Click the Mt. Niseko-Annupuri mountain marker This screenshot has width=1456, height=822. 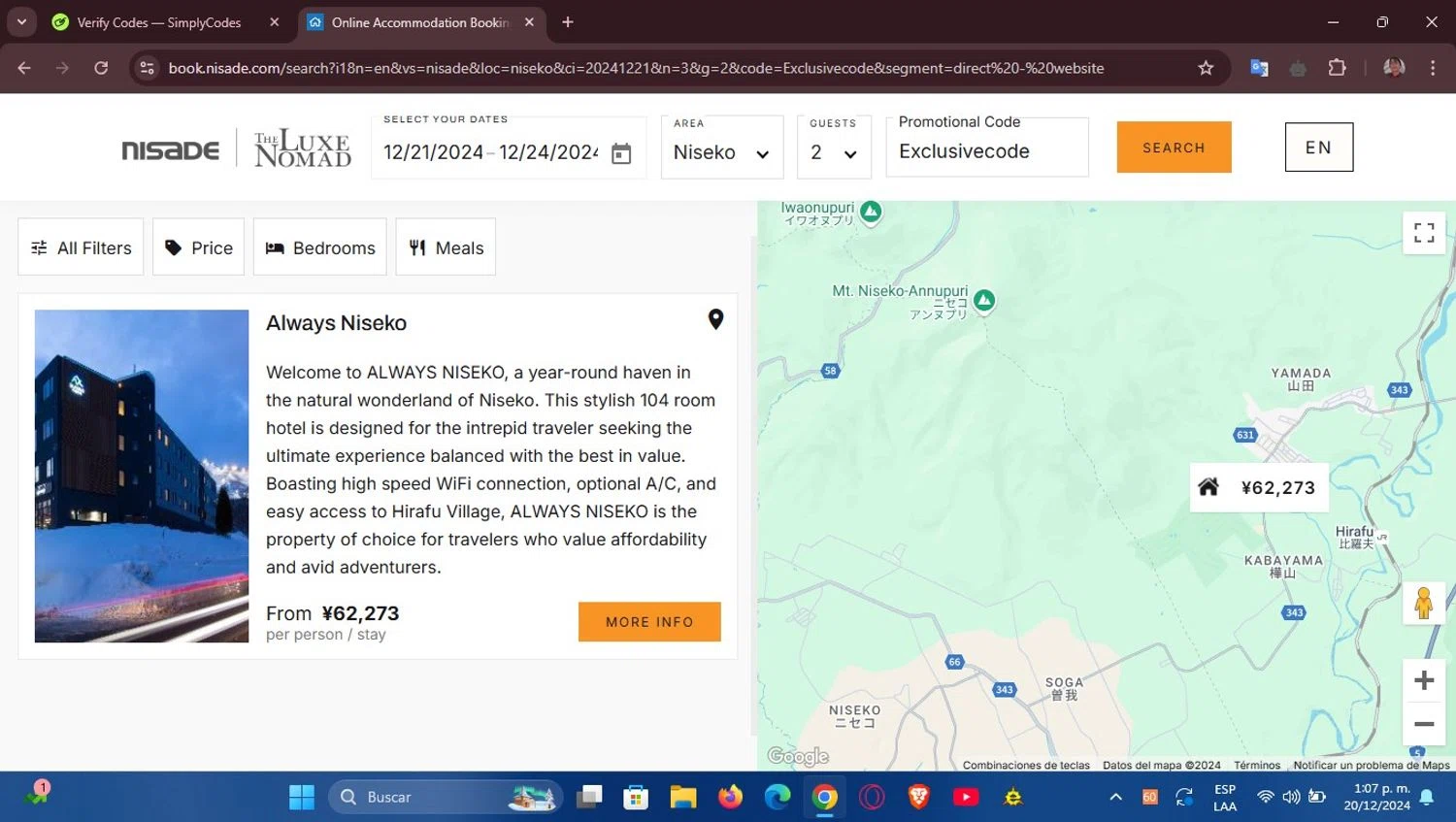[x=984, y=301]
